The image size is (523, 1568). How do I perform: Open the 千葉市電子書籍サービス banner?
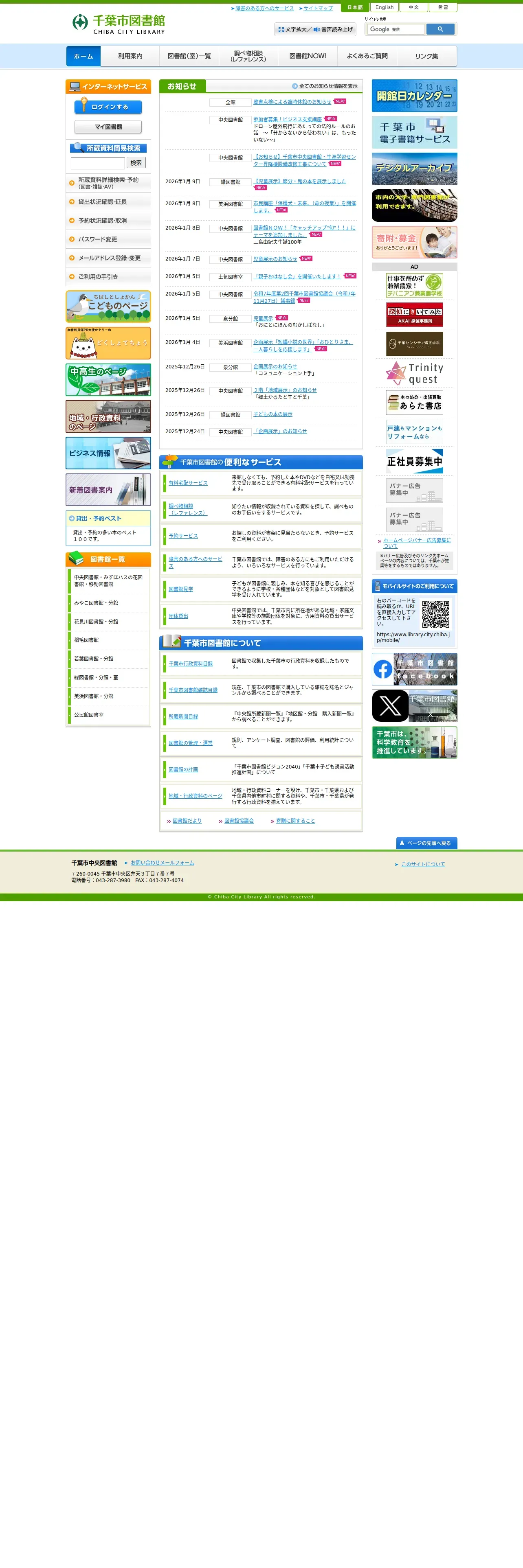tap(414, 132)
